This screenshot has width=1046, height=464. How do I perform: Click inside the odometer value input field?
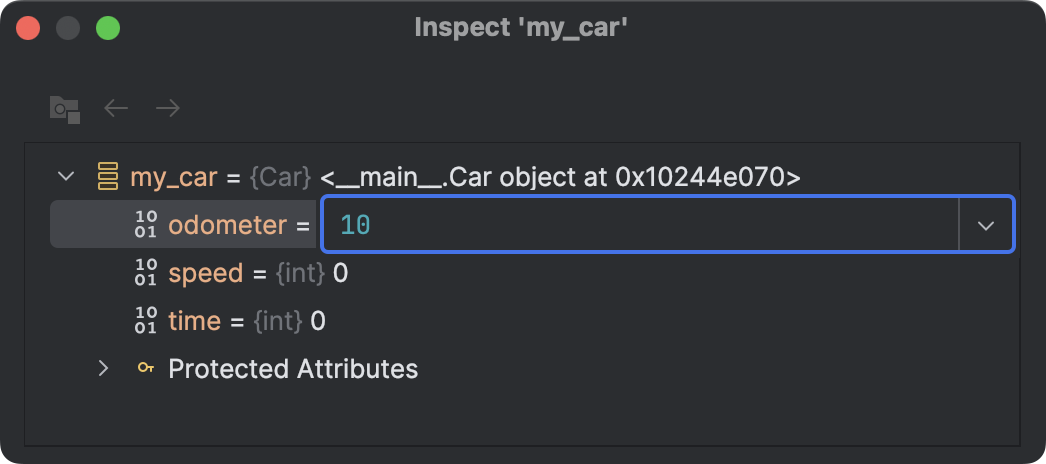[640, 225]
